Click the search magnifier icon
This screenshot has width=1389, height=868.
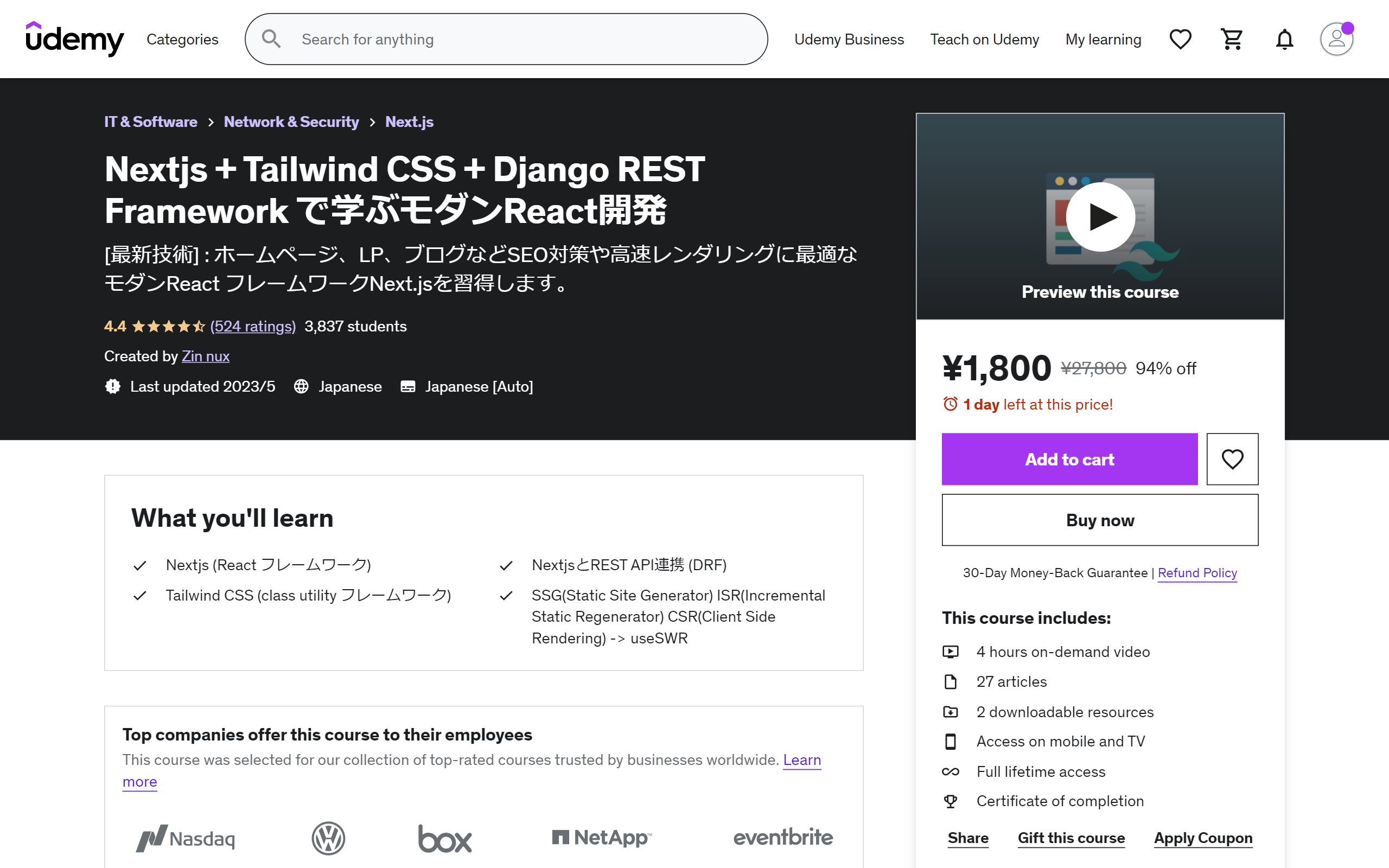point(271,39)
